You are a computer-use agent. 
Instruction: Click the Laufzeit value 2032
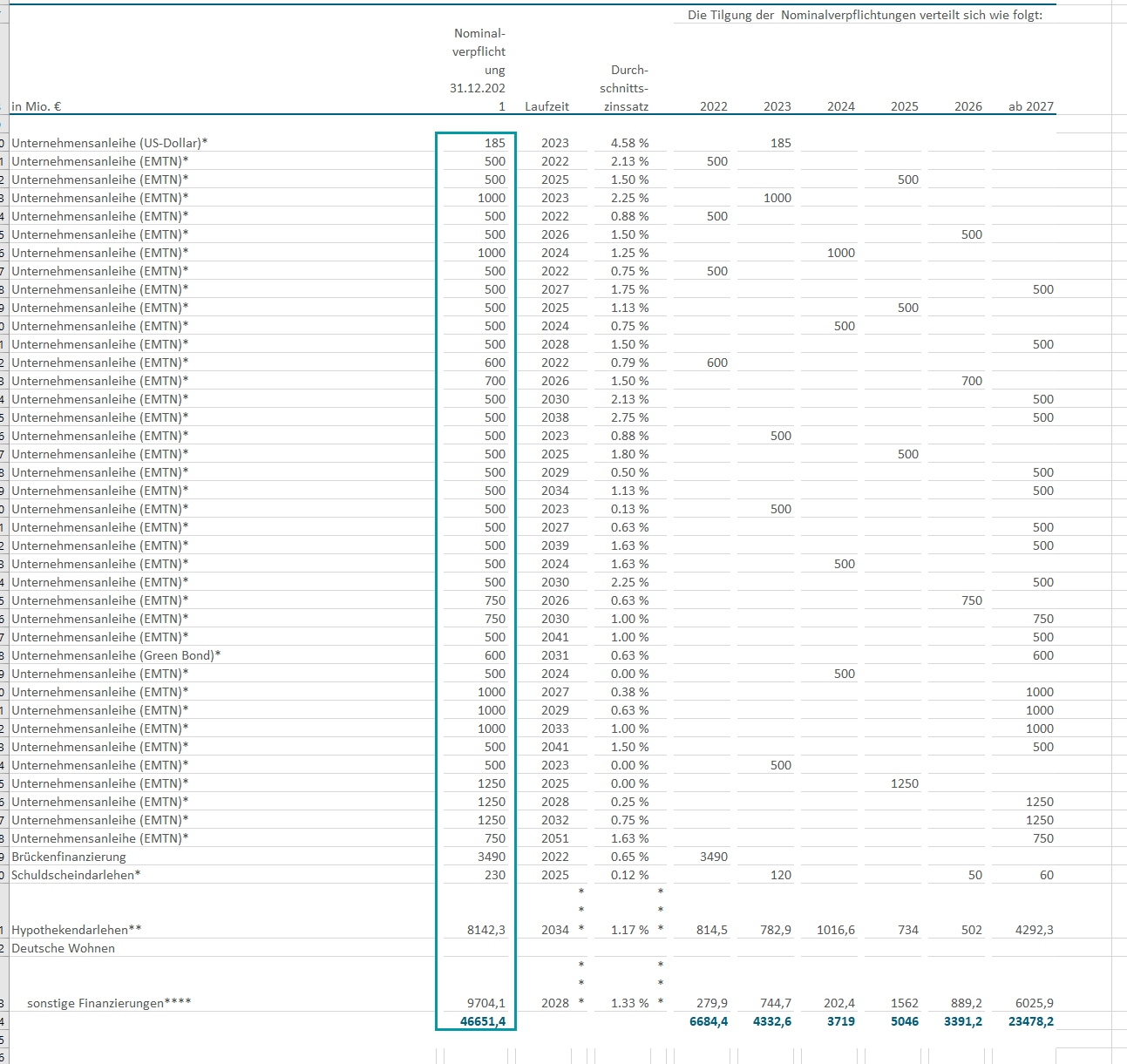tap(555, 820)
